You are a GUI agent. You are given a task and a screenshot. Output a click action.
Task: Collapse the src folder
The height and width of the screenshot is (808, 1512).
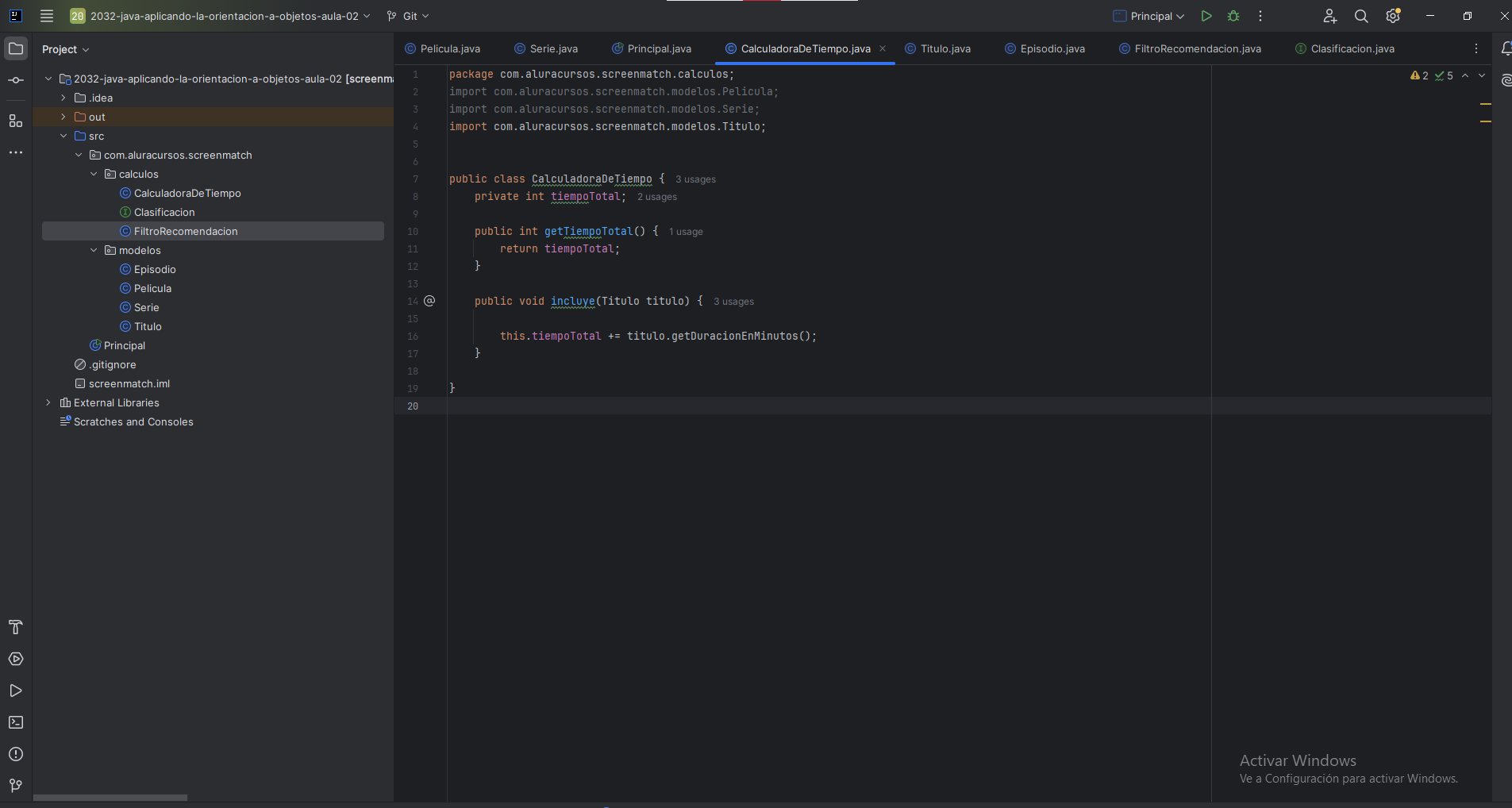(63, 136)
